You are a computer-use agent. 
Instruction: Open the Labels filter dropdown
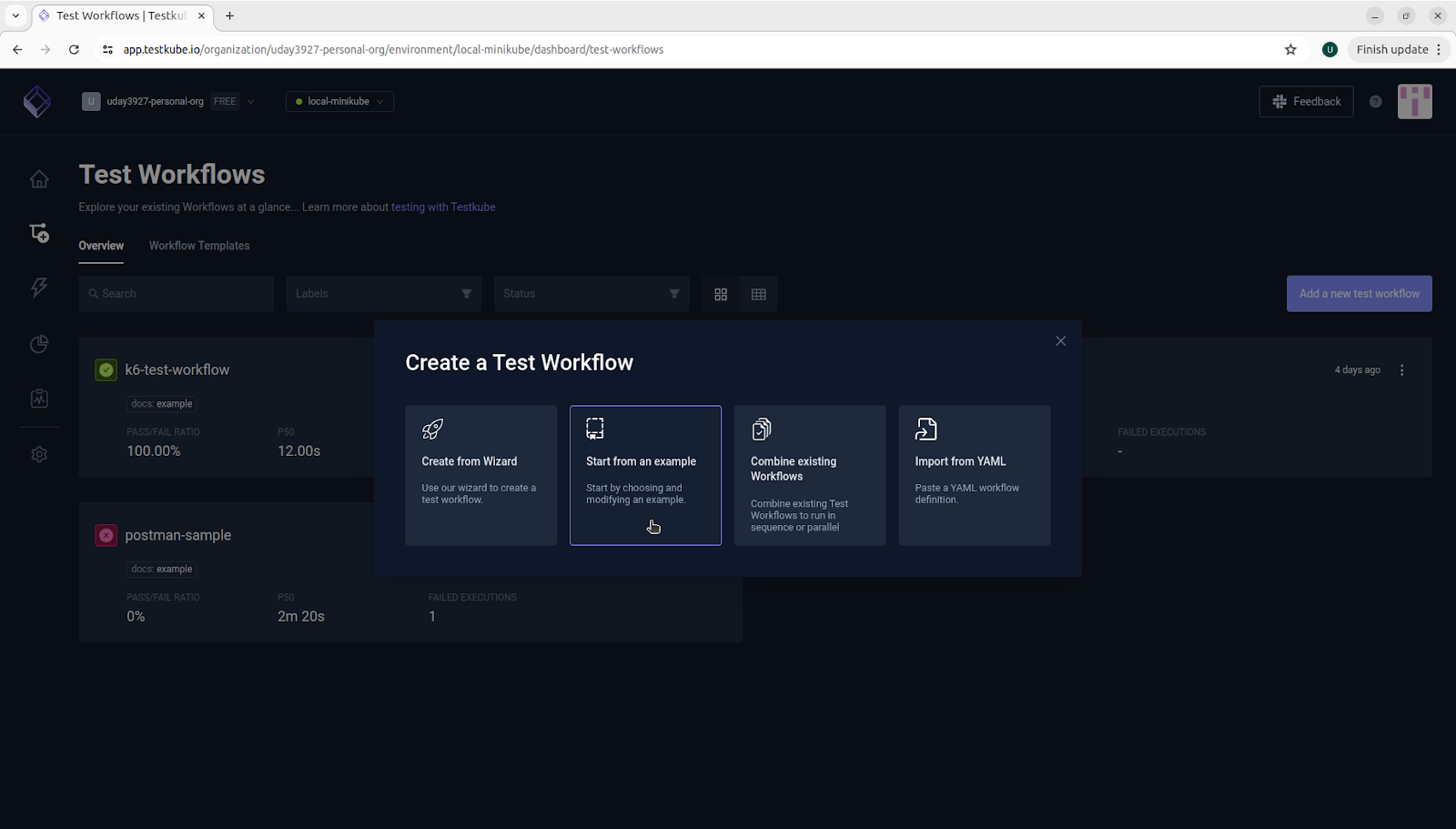[x=384, y=294]
